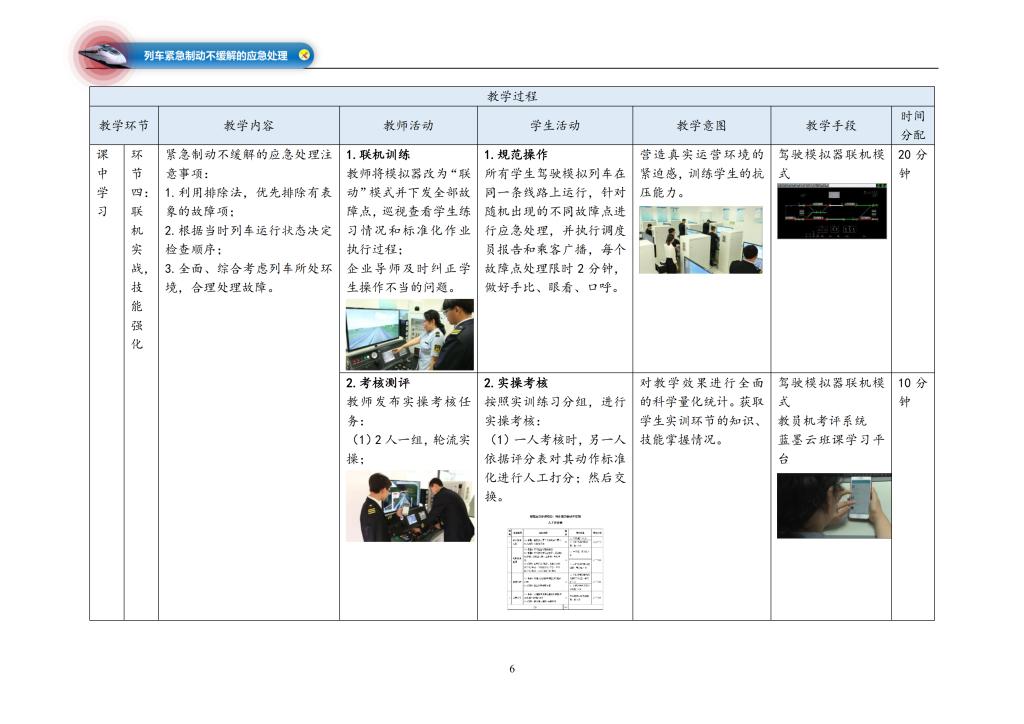The image size is (1024, 724).
Task: Click the 教学手段 column header
Action: [x=830, y=126]
